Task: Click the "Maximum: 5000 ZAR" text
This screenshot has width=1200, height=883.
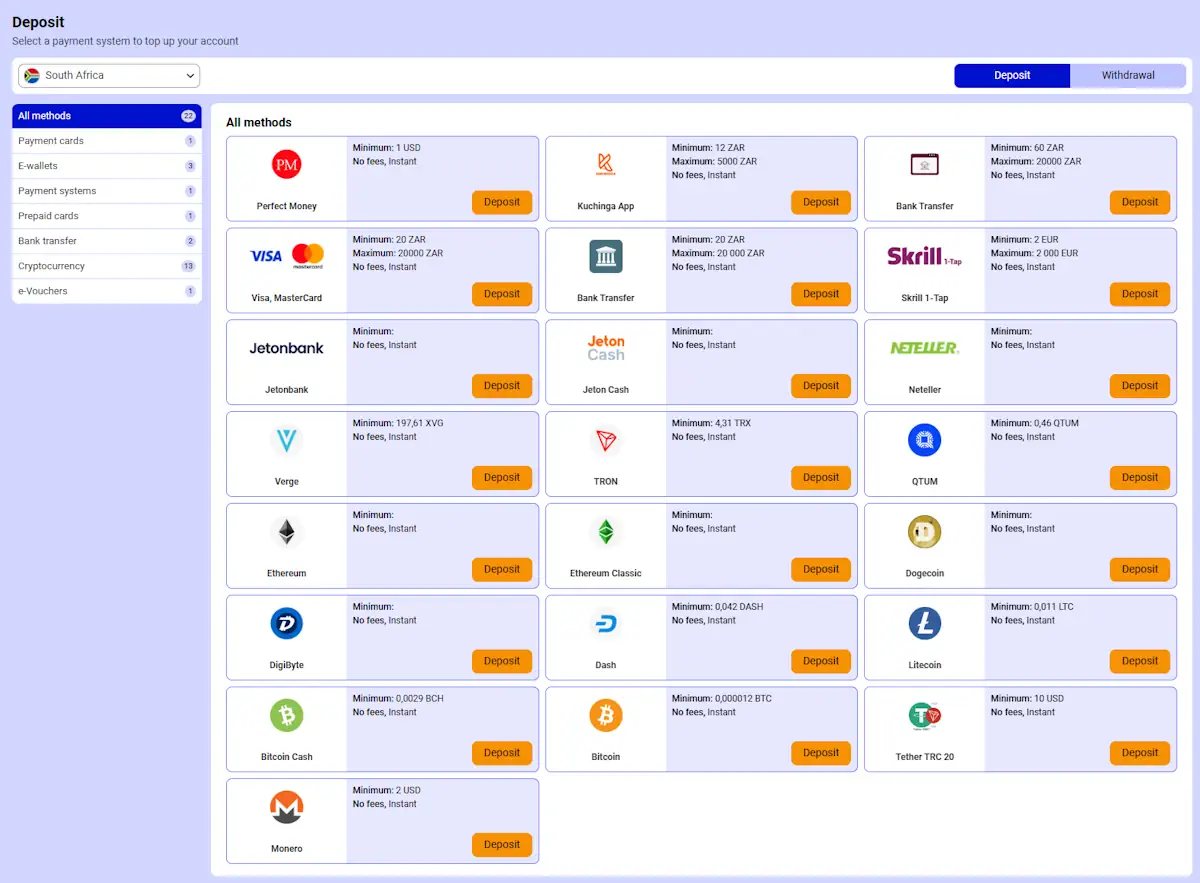Action: click(x=714, y=161)
